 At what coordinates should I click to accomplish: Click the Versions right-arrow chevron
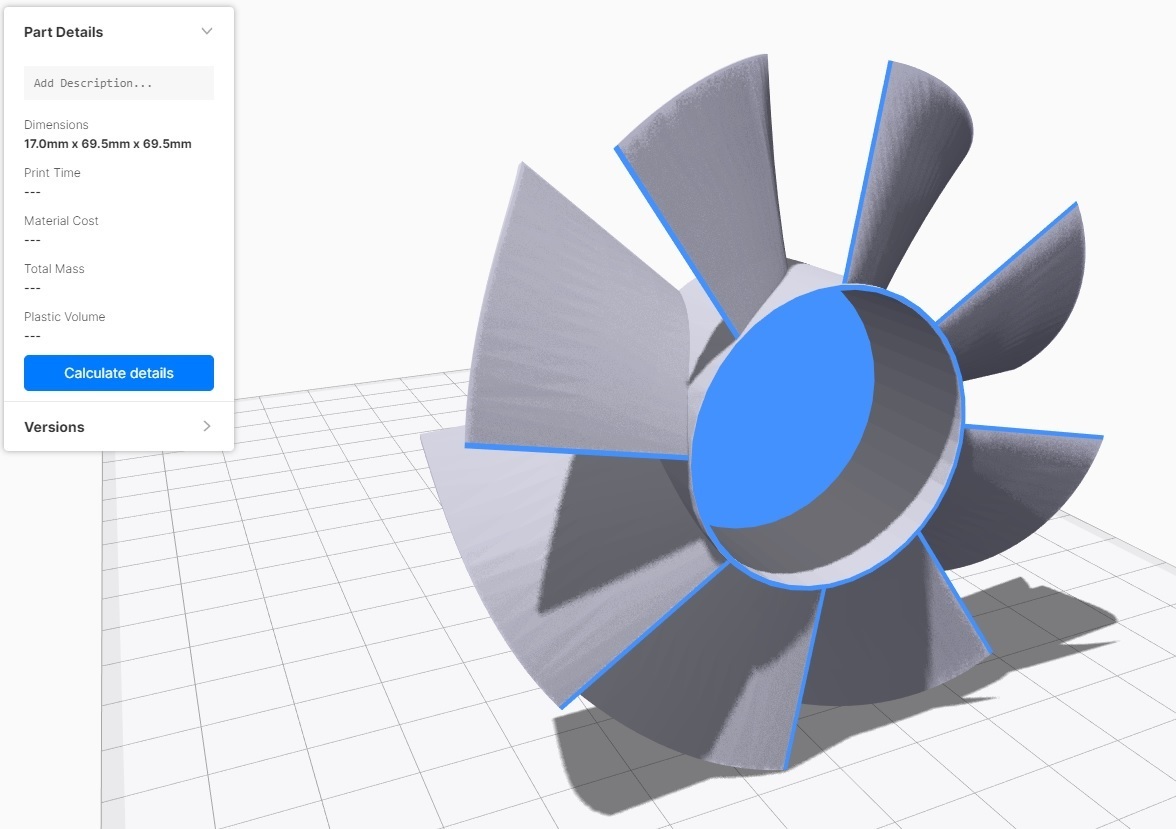[207, 426]
